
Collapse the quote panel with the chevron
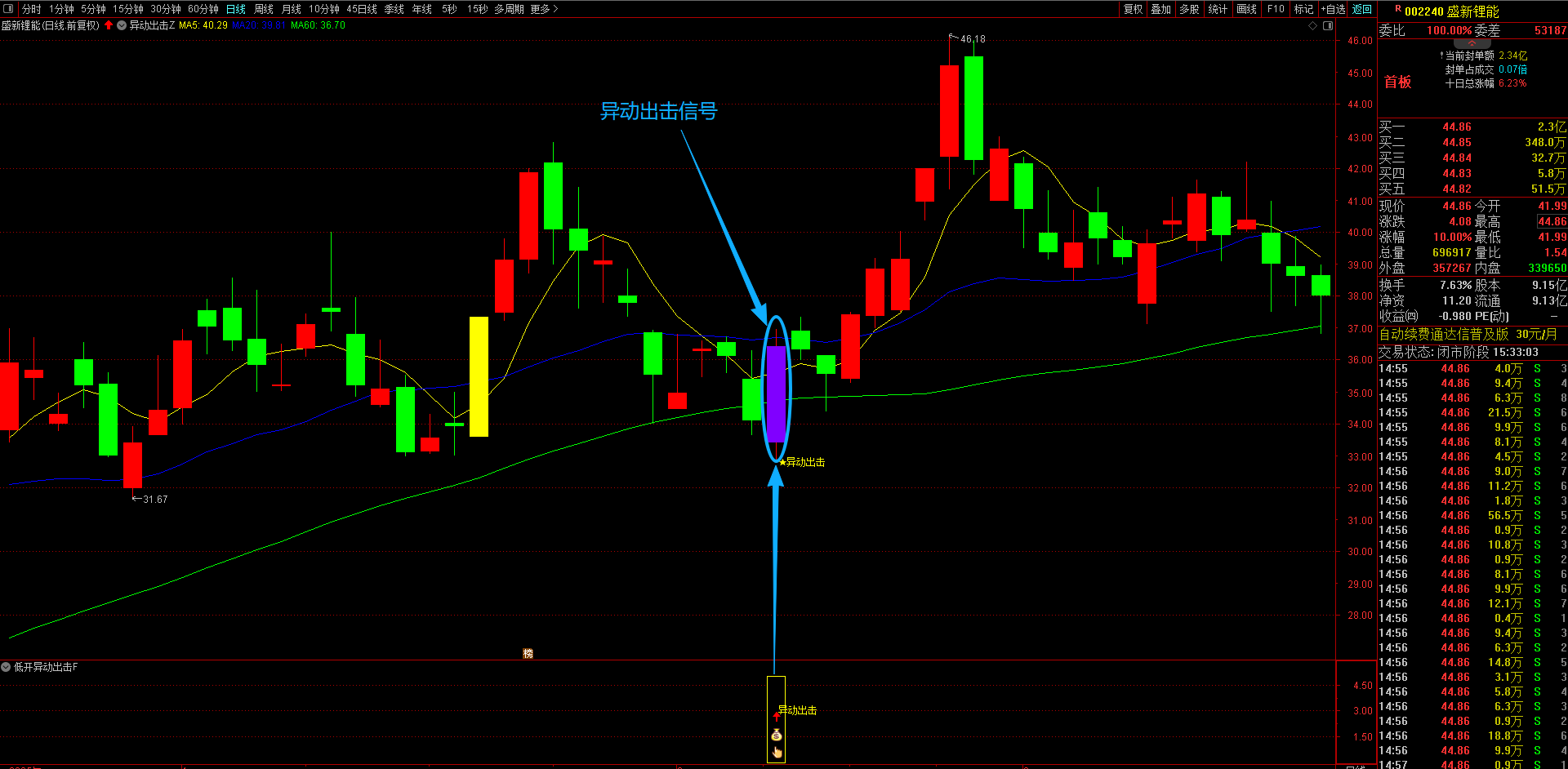[x=1472, y=42]
